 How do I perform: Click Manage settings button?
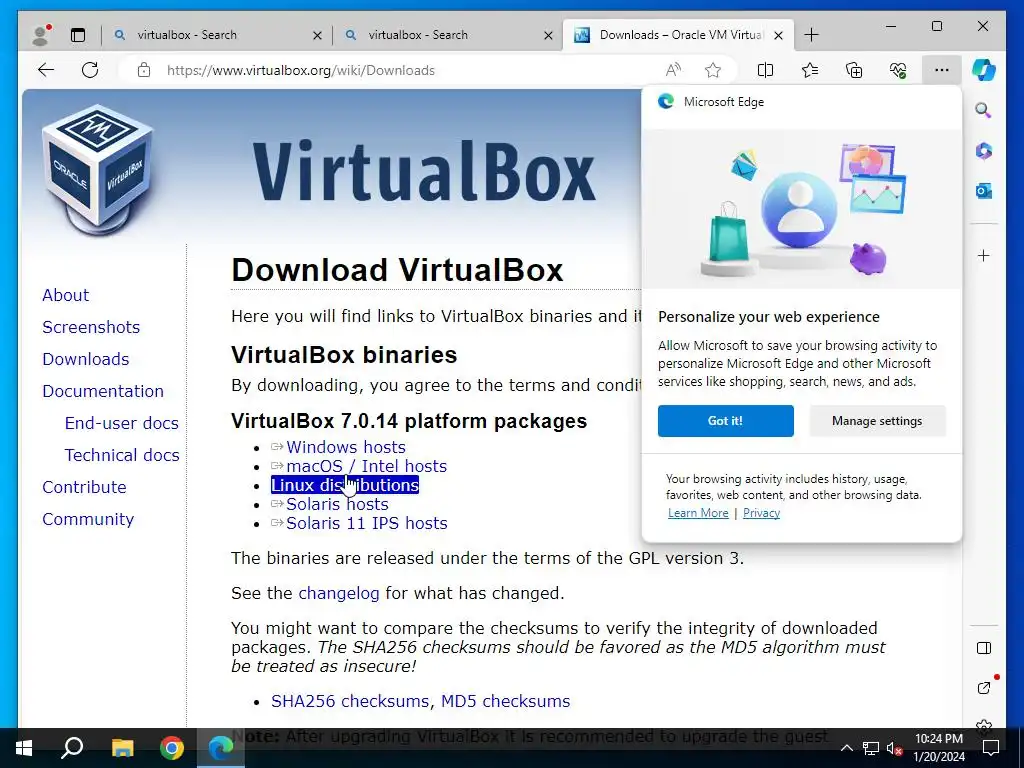(x=877, y=421)
